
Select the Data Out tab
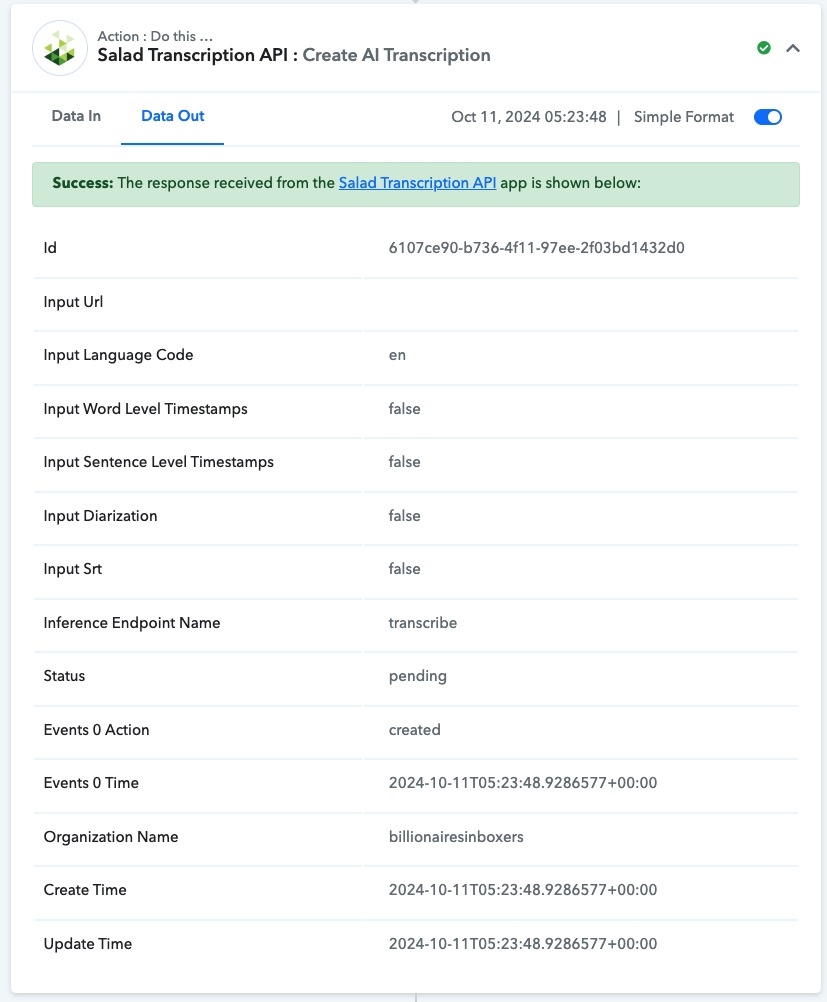(x=173, y=116)
